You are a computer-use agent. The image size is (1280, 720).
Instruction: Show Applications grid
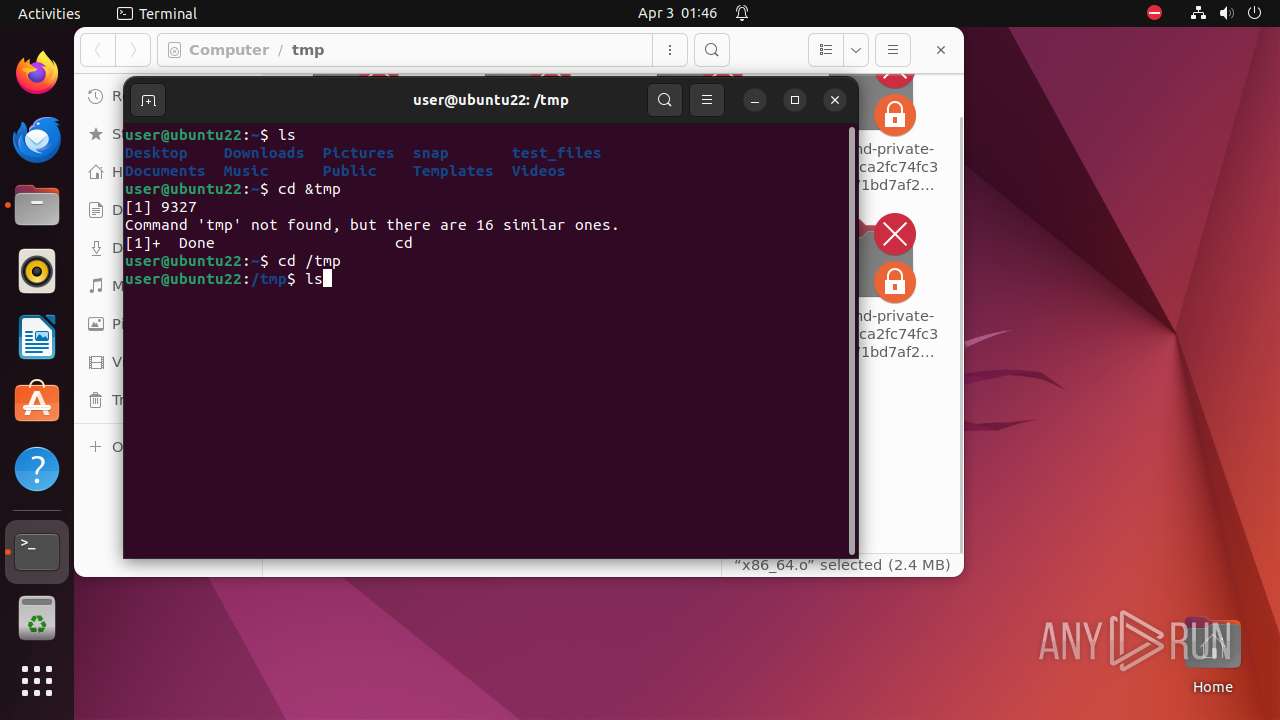pos(37,681)
